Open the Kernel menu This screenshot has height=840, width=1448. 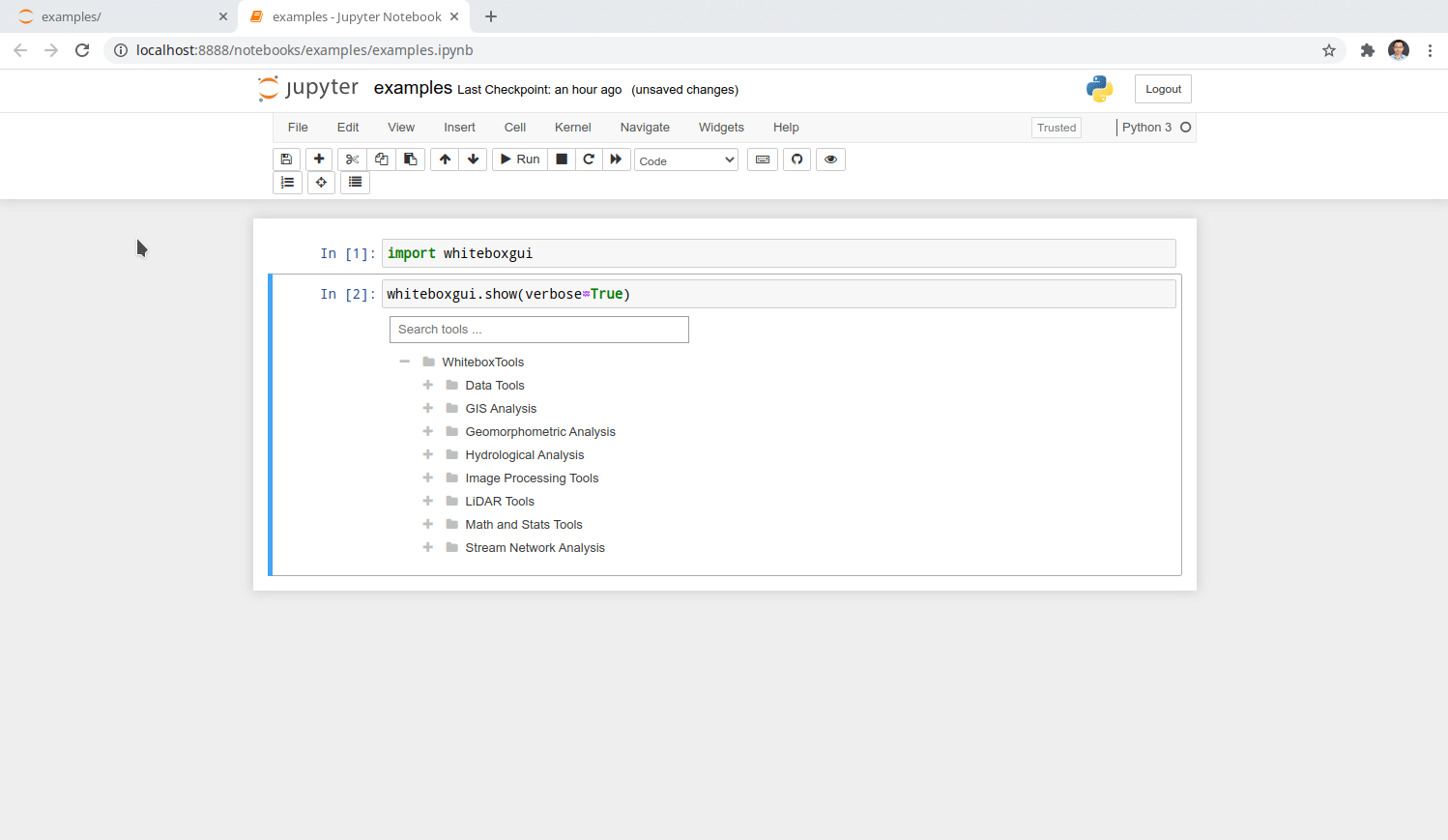(x=572, y=128)
